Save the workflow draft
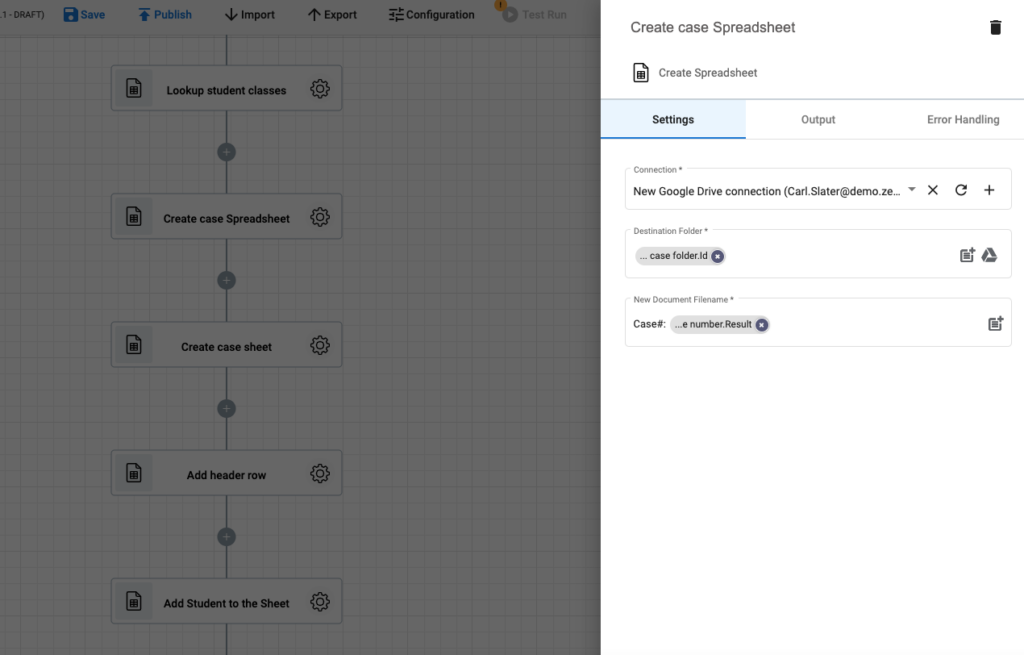 coord(84,14)
